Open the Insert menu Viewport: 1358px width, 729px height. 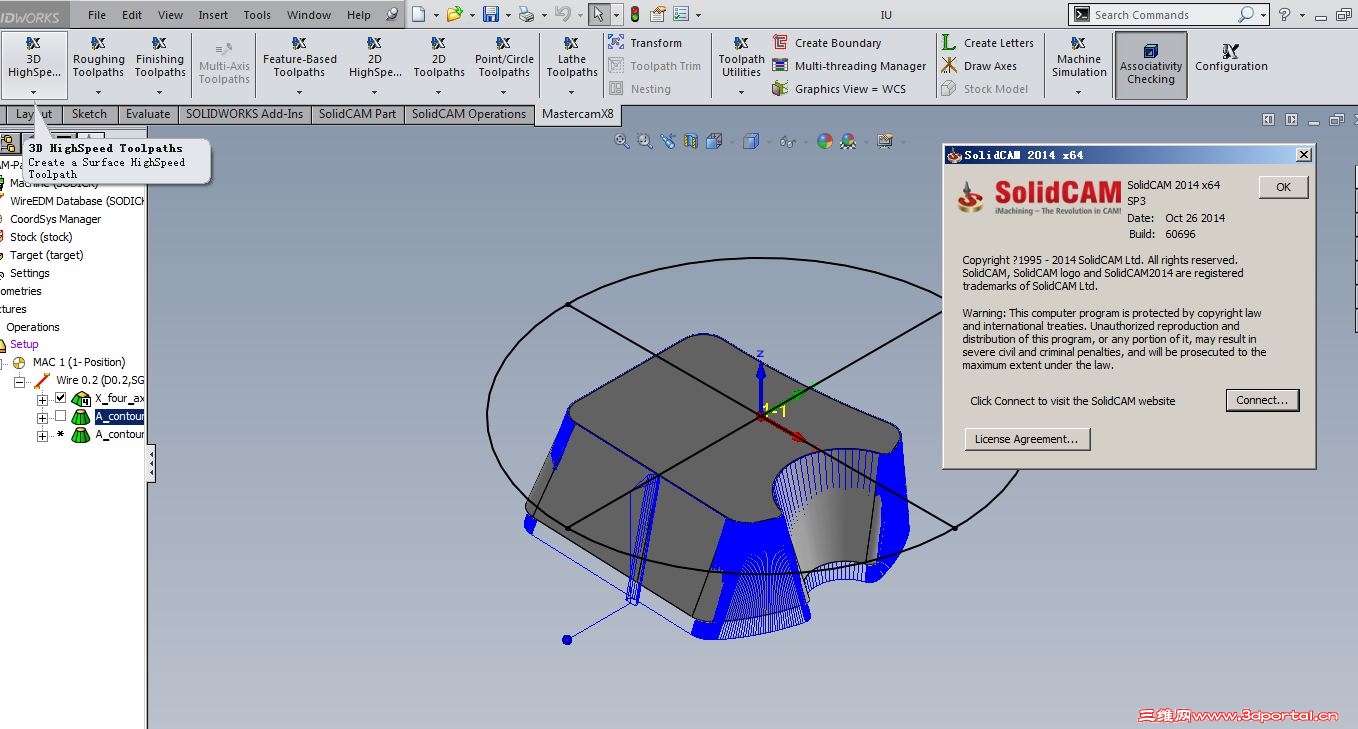point(213,15)
